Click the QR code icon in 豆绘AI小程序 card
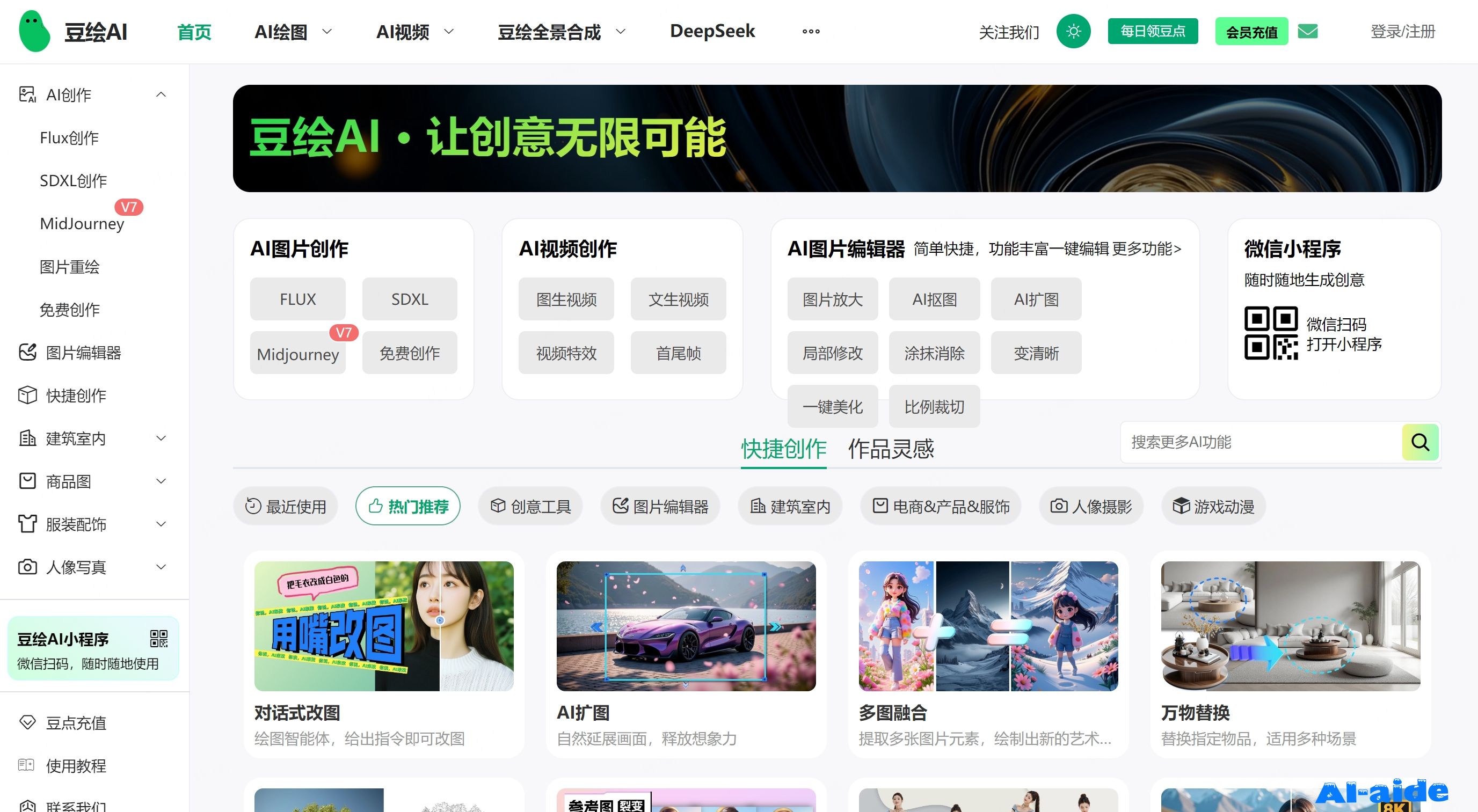 (159, 638)
